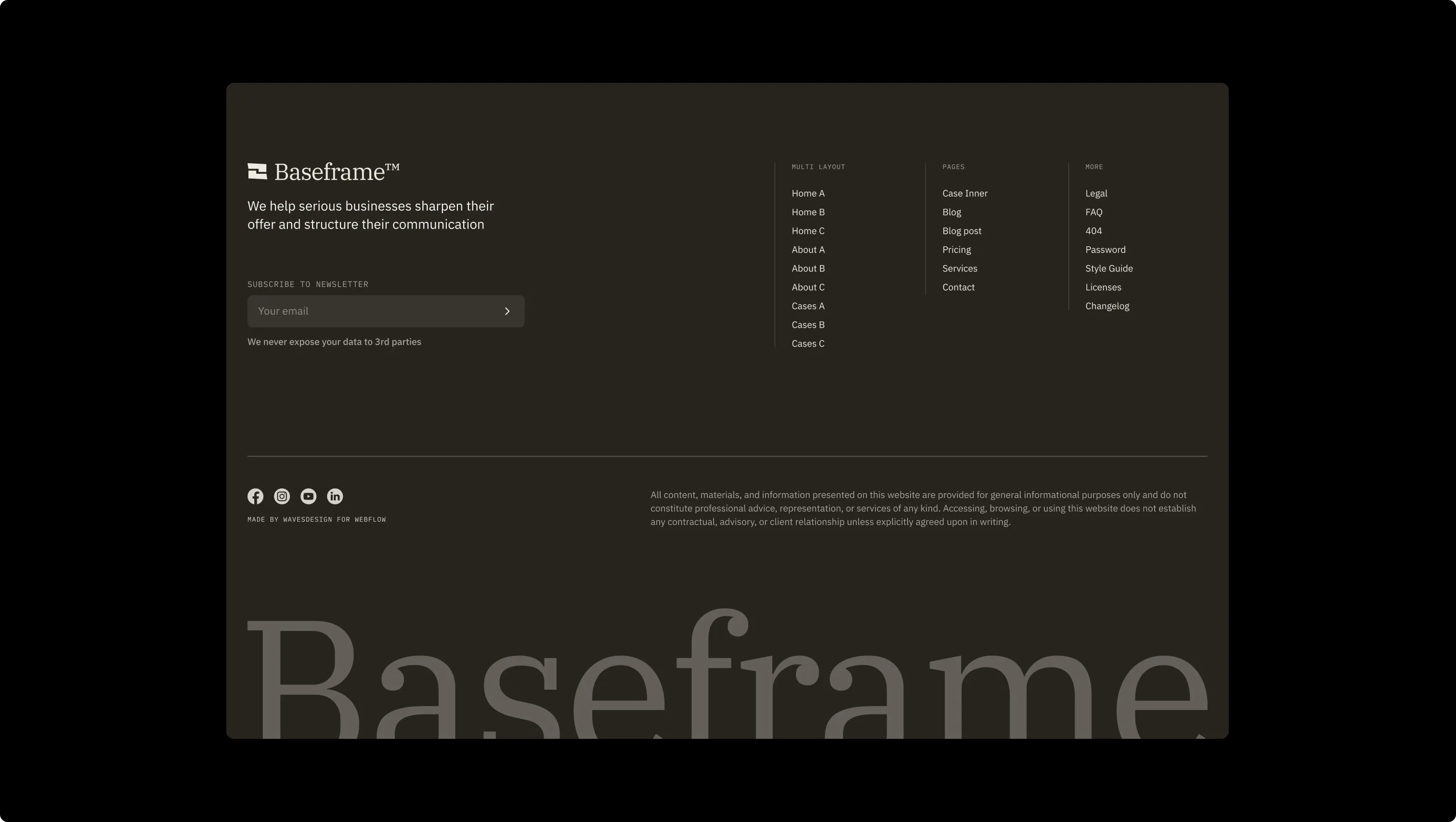The height and width of the screenshot is (822, 1456).
Task: Go to the Contact page
Action: (959, 287)
